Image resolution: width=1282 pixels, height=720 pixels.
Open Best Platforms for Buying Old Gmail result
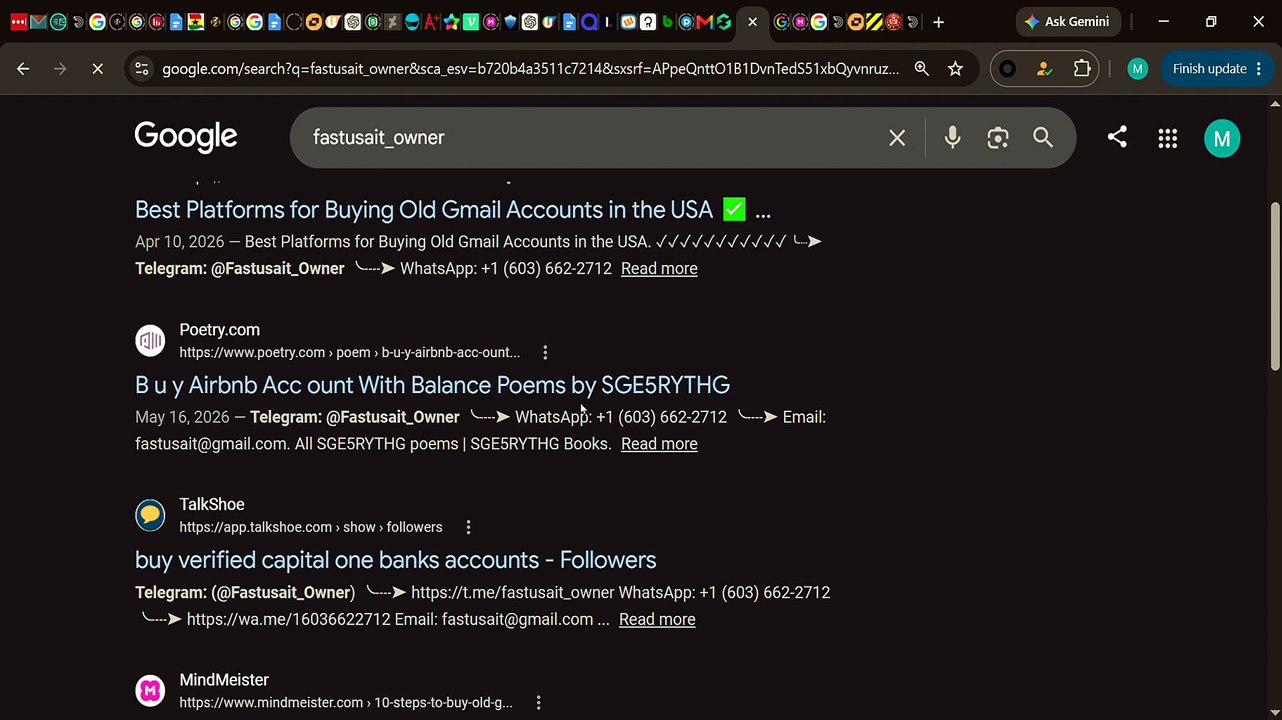(453, 210)
